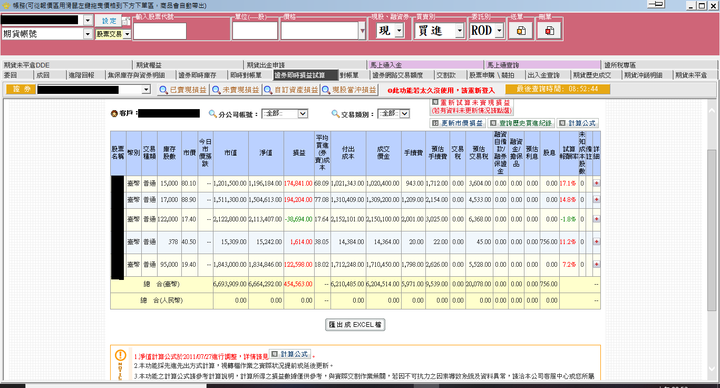Click the orange 證券 button

click(x=21, y=89)
